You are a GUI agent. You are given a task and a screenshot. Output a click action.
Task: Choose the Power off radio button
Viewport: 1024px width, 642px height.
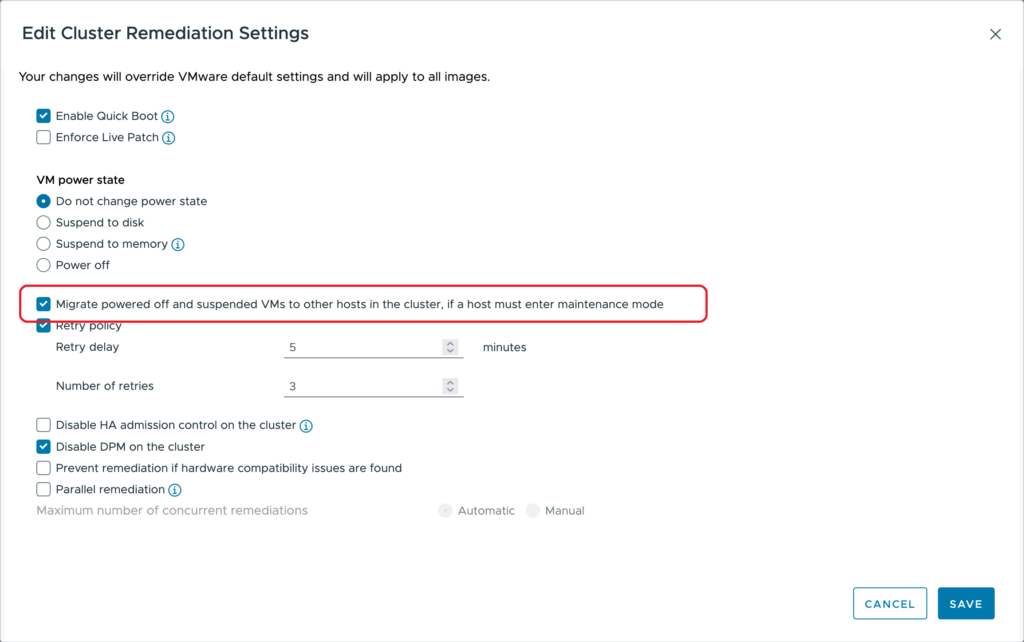coord(44,265)
